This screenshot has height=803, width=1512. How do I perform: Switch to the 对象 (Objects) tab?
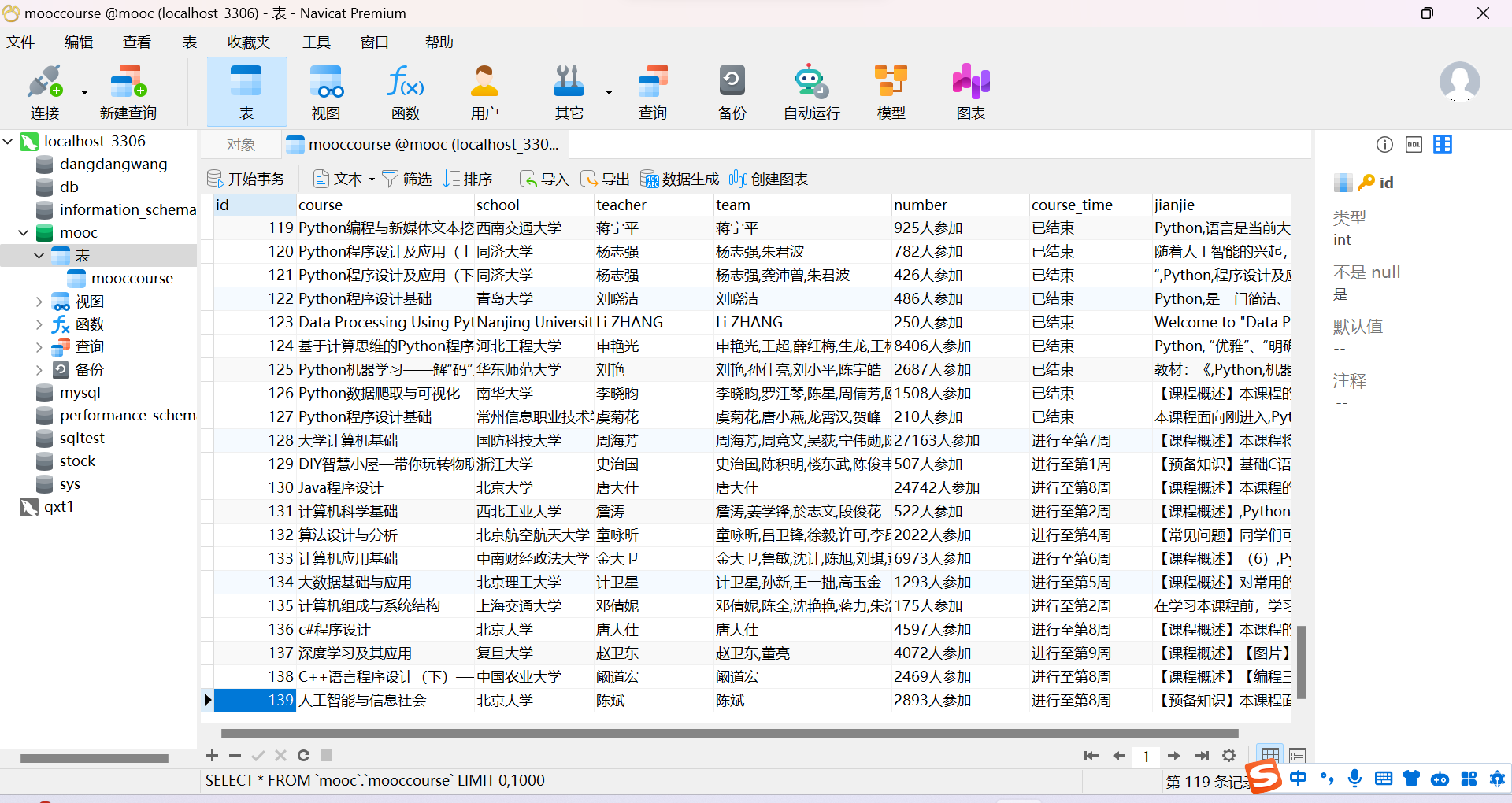pos(240,145)
